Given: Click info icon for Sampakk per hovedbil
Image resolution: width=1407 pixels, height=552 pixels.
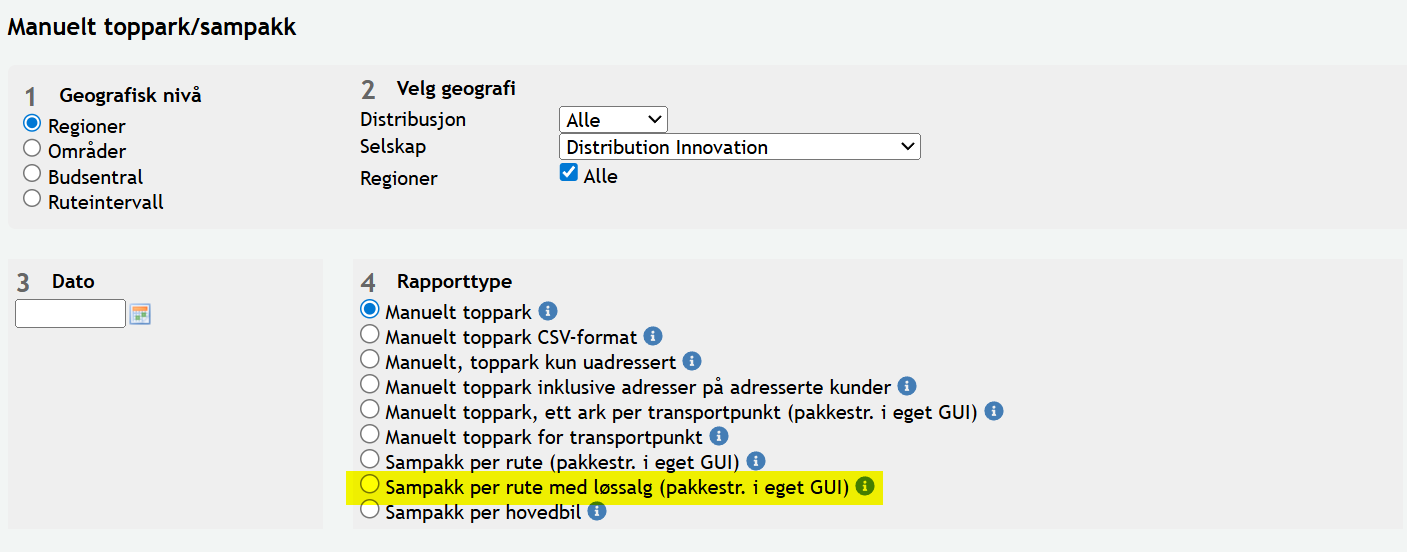Looking at the screenshot, I should 597,511.
